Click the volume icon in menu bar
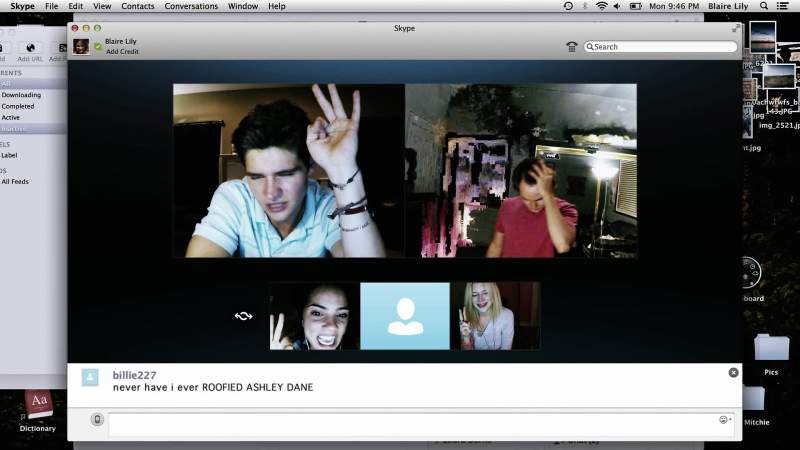 pos(617,6)
